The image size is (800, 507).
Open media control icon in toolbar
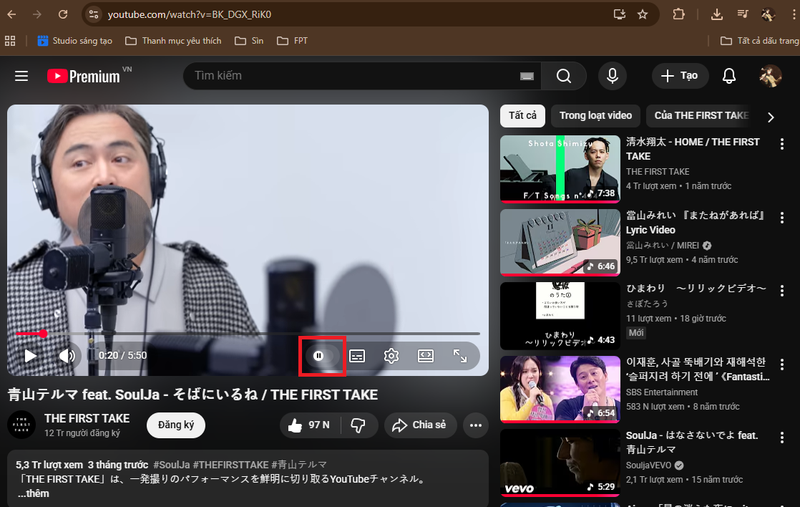click(743, 14)
